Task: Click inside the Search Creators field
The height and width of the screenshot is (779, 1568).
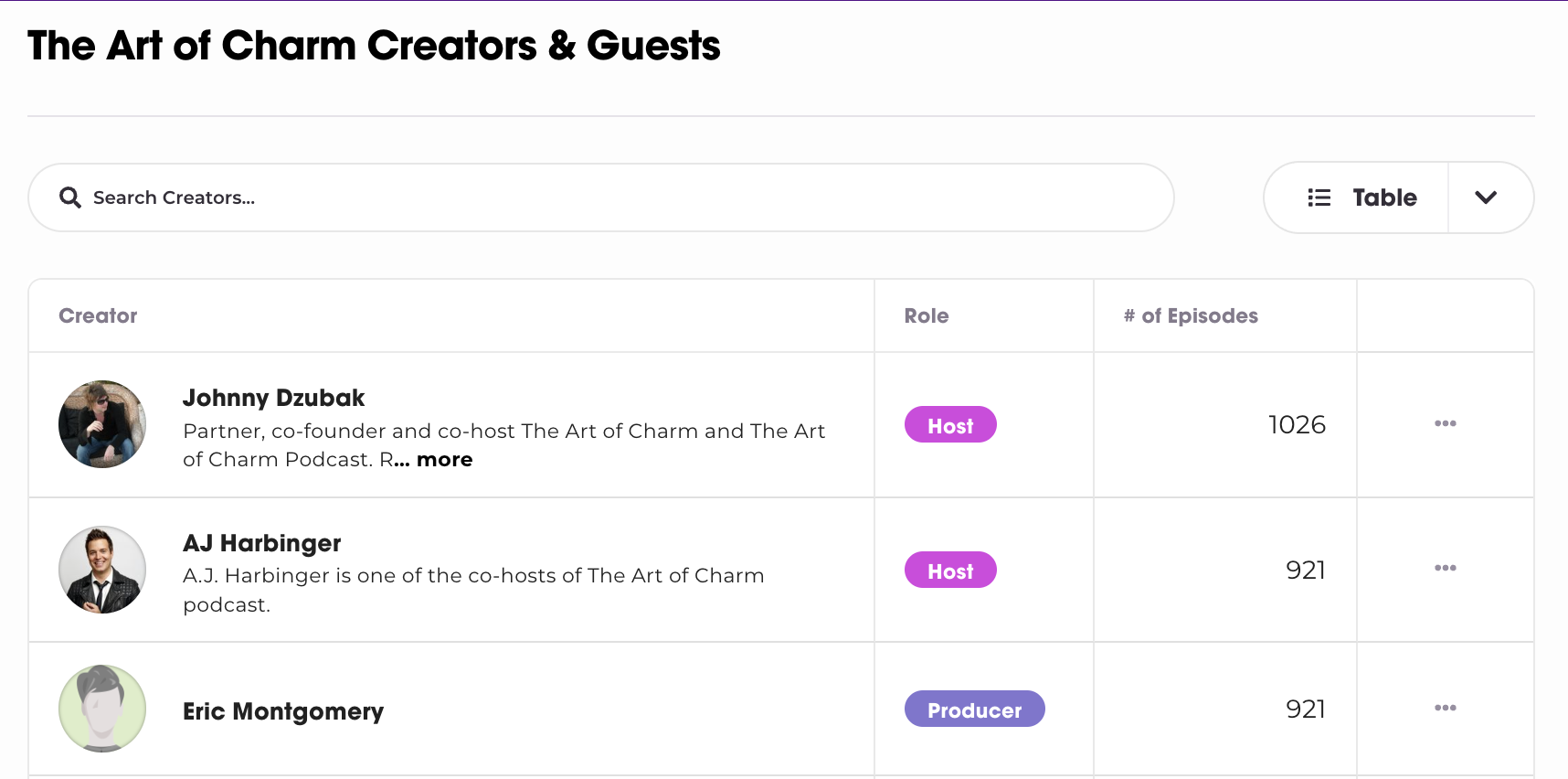Action: (366, 197)
